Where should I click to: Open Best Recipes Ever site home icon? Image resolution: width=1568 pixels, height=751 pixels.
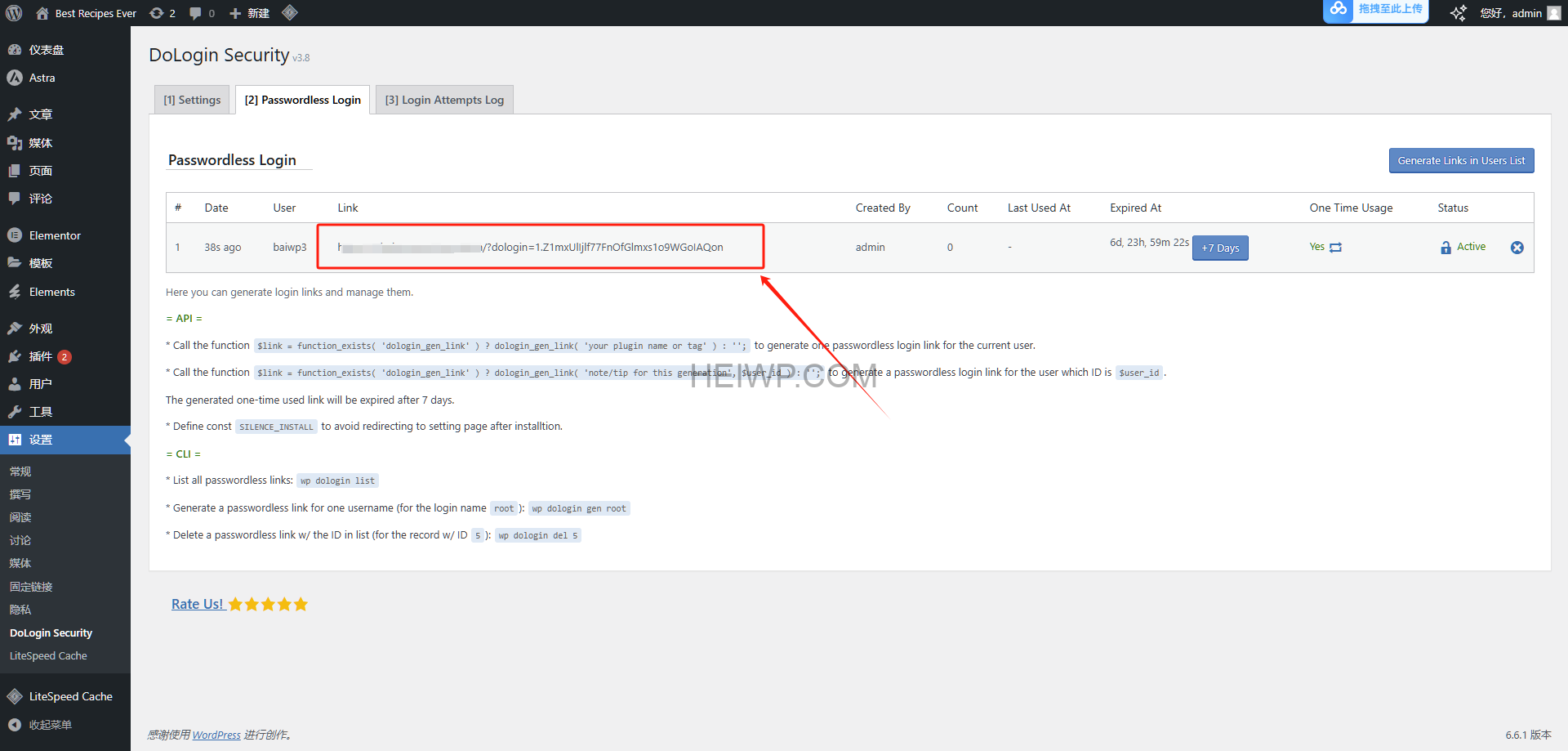42,13
